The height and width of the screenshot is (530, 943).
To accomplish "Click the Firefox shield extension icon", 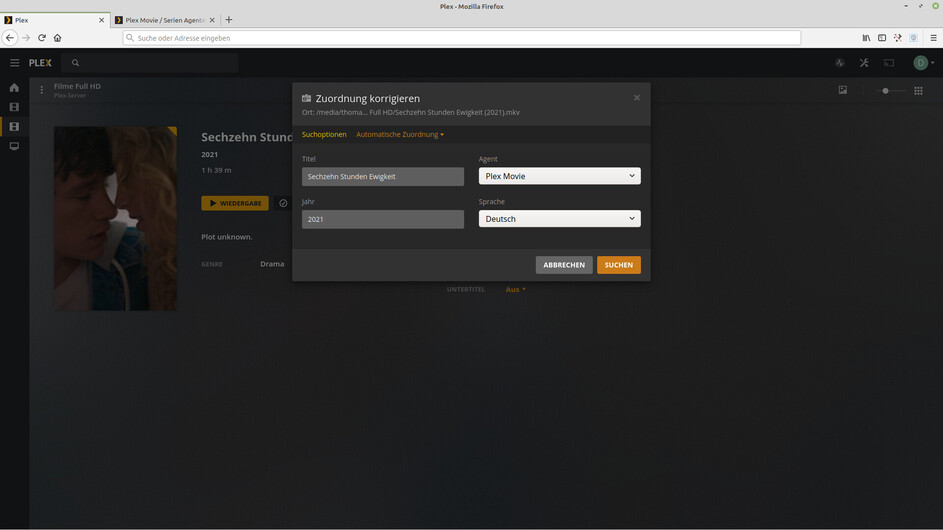I will 913,38.
